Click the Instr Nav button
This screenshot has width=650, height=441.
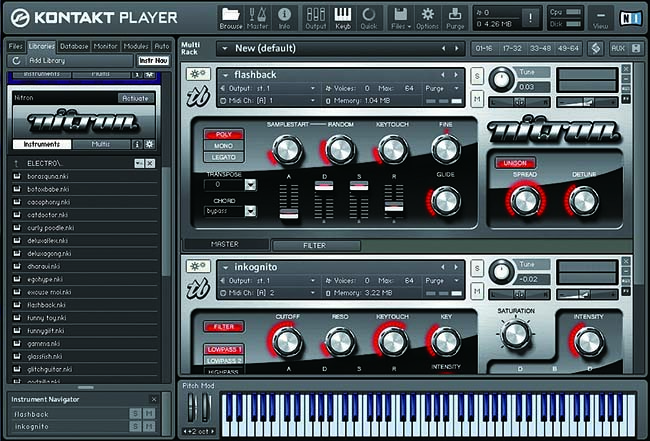click(x=153, y=61)
